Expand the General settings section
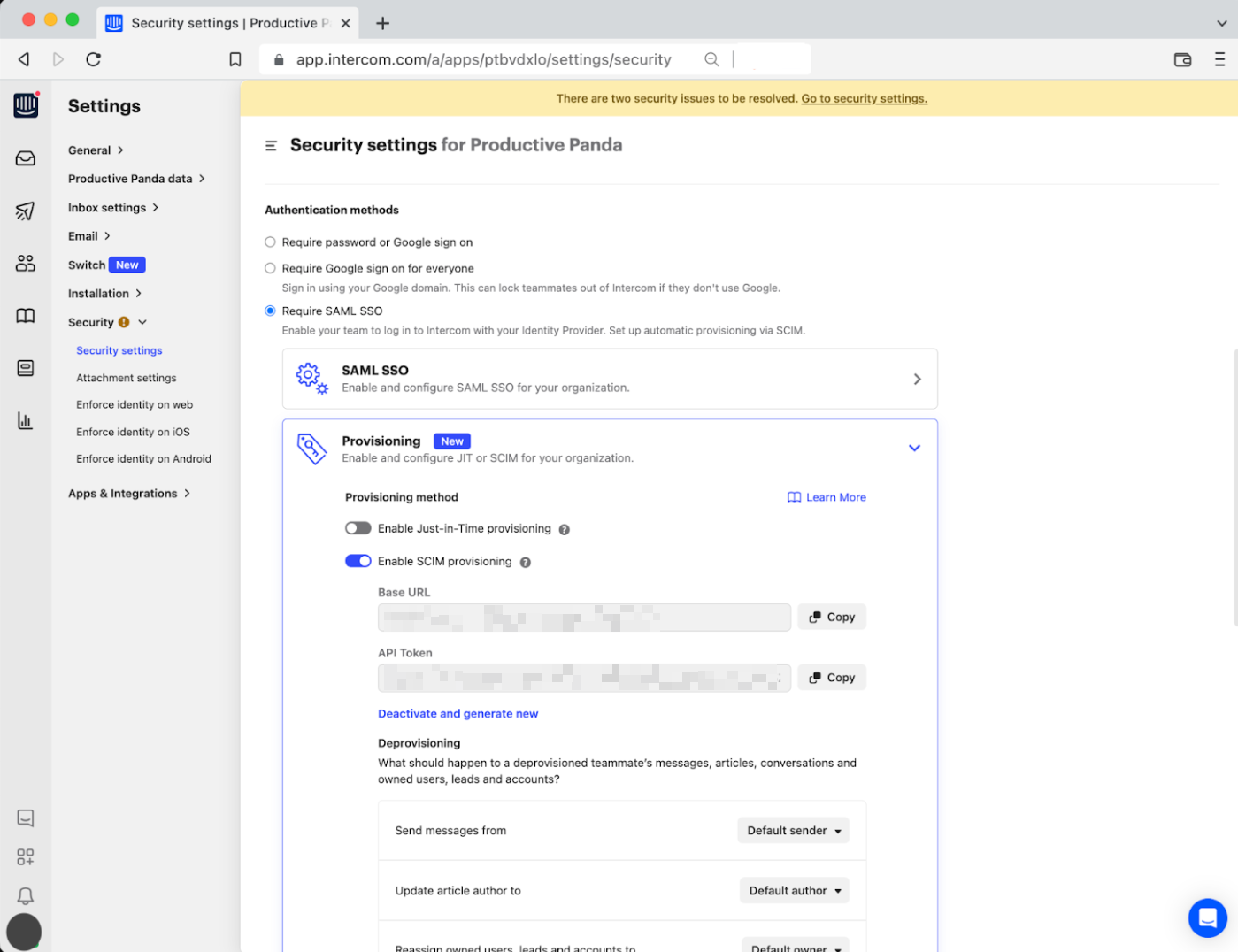The width and height of the screenshot is (1238, 952). click(x=96, y=150)
